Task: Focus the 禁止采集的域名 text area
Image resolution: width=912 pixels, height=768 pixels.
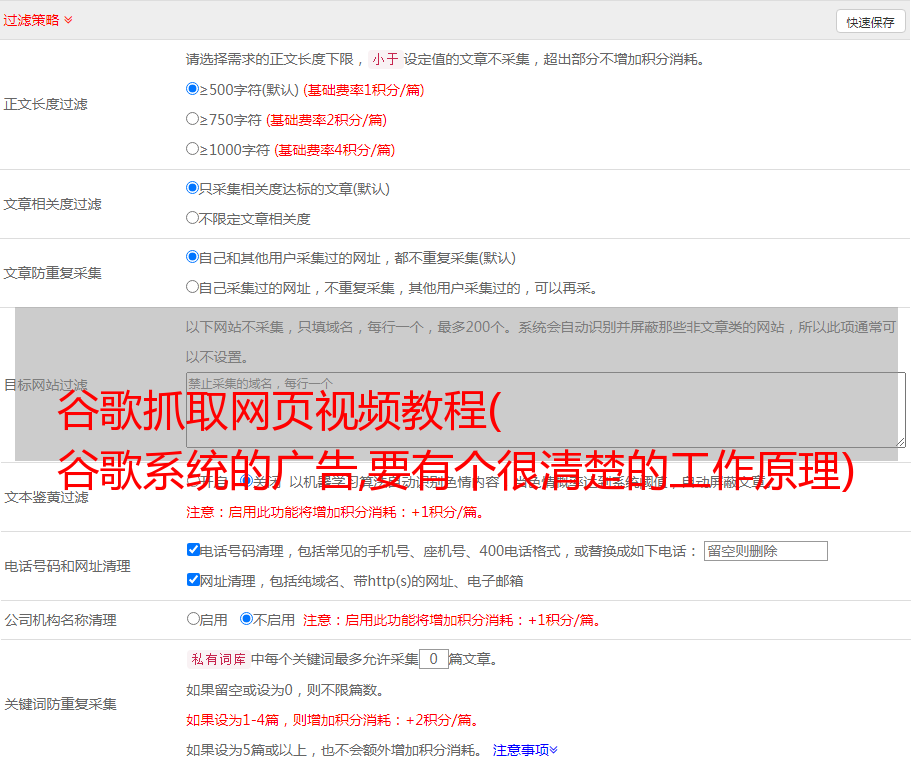Action: (x=545, y=409)
